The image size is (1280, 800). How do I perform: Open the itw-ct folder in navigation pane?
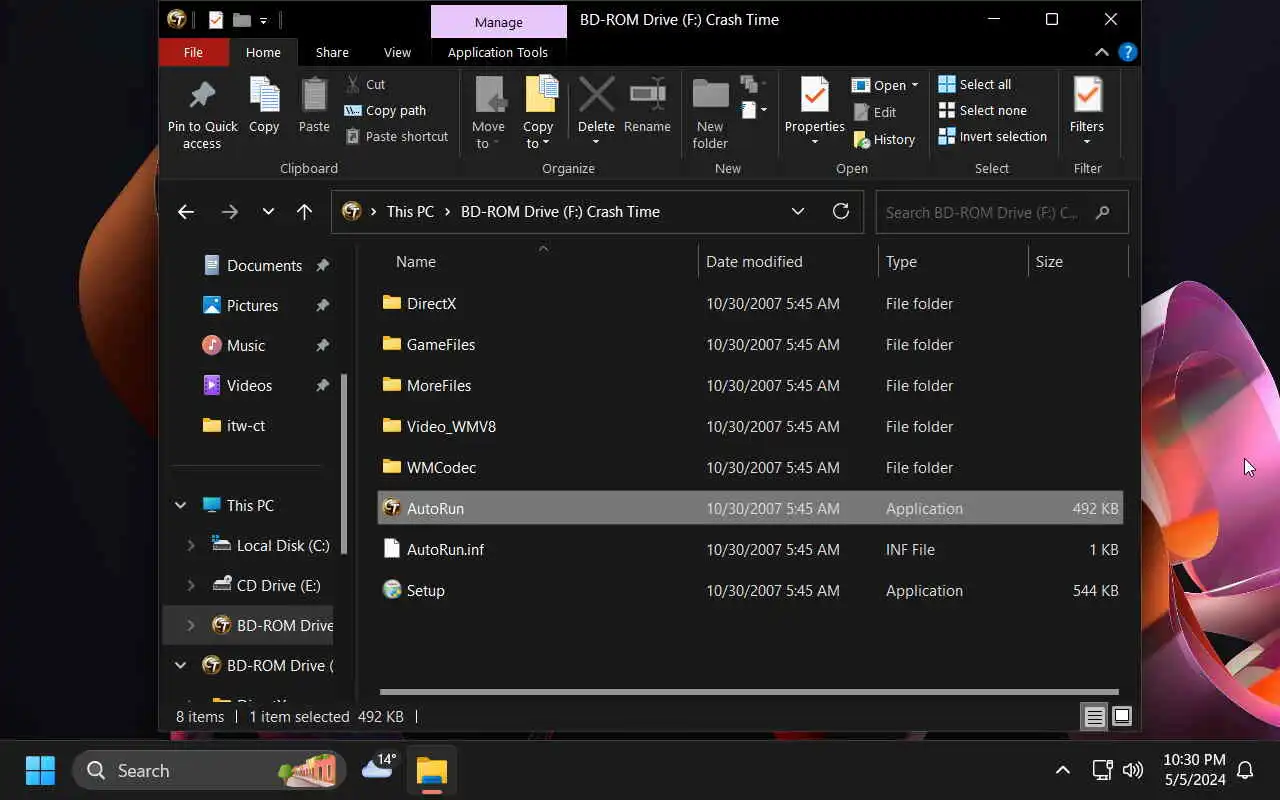(x=246, y=425)
